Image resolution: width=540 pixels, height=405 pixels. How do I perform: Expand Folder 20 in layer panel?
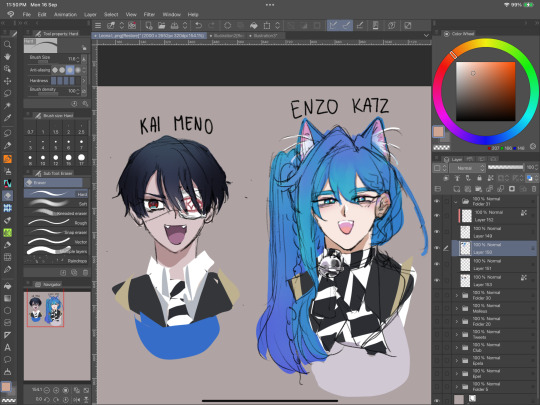click(x=457, y=322)
